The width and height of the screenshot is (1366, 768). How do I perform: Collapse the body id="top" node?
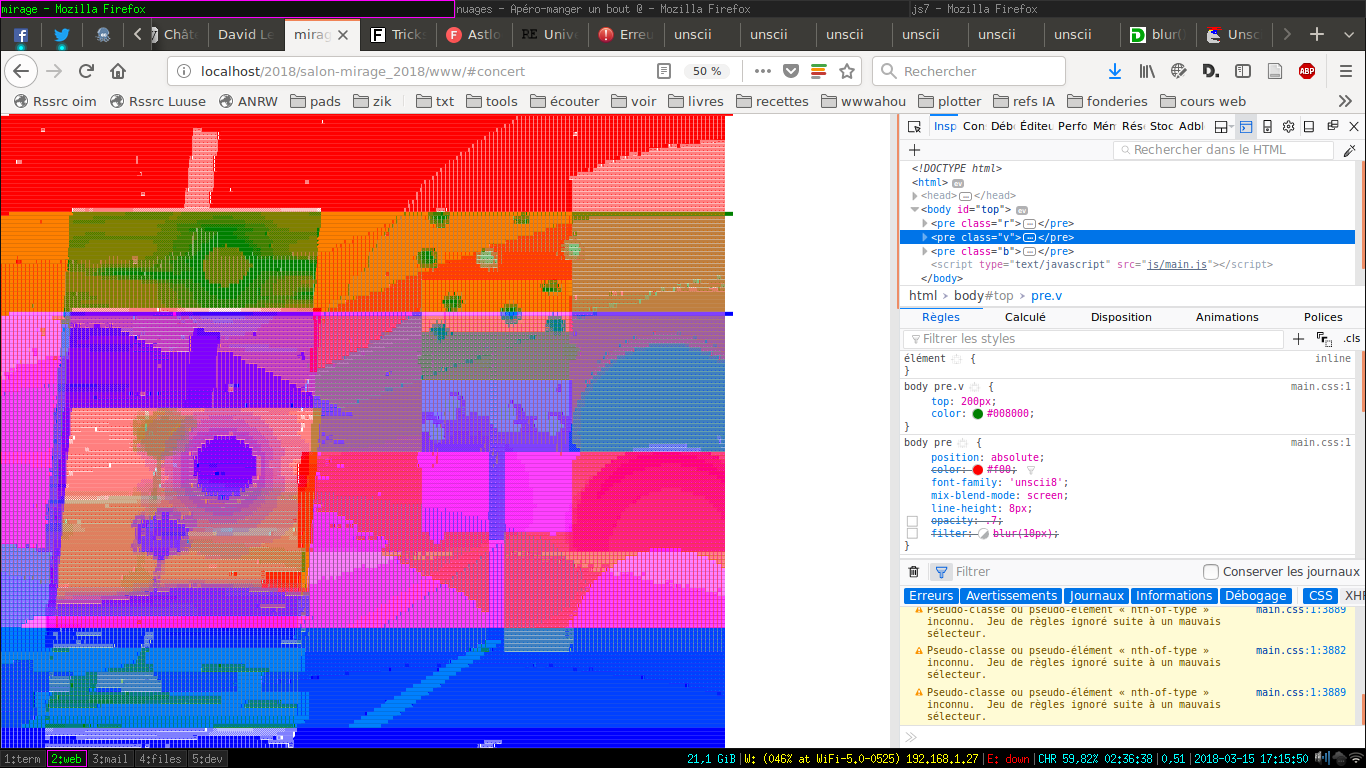915,210
